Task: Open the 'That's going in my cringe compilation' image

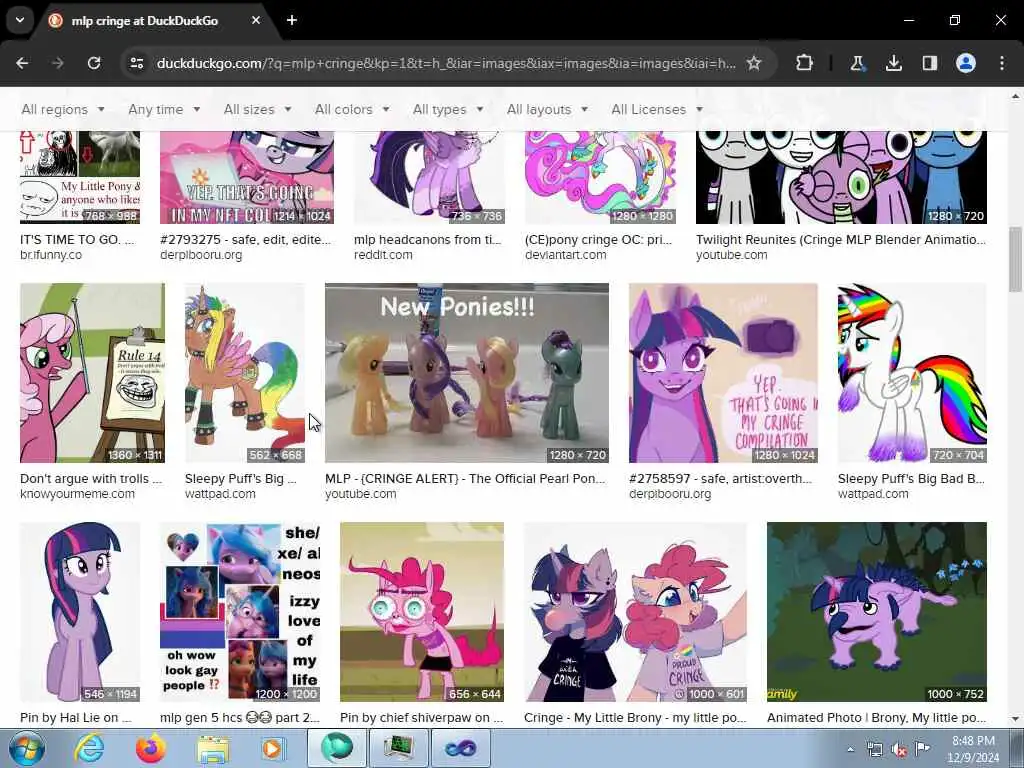Action: [723, 373]
